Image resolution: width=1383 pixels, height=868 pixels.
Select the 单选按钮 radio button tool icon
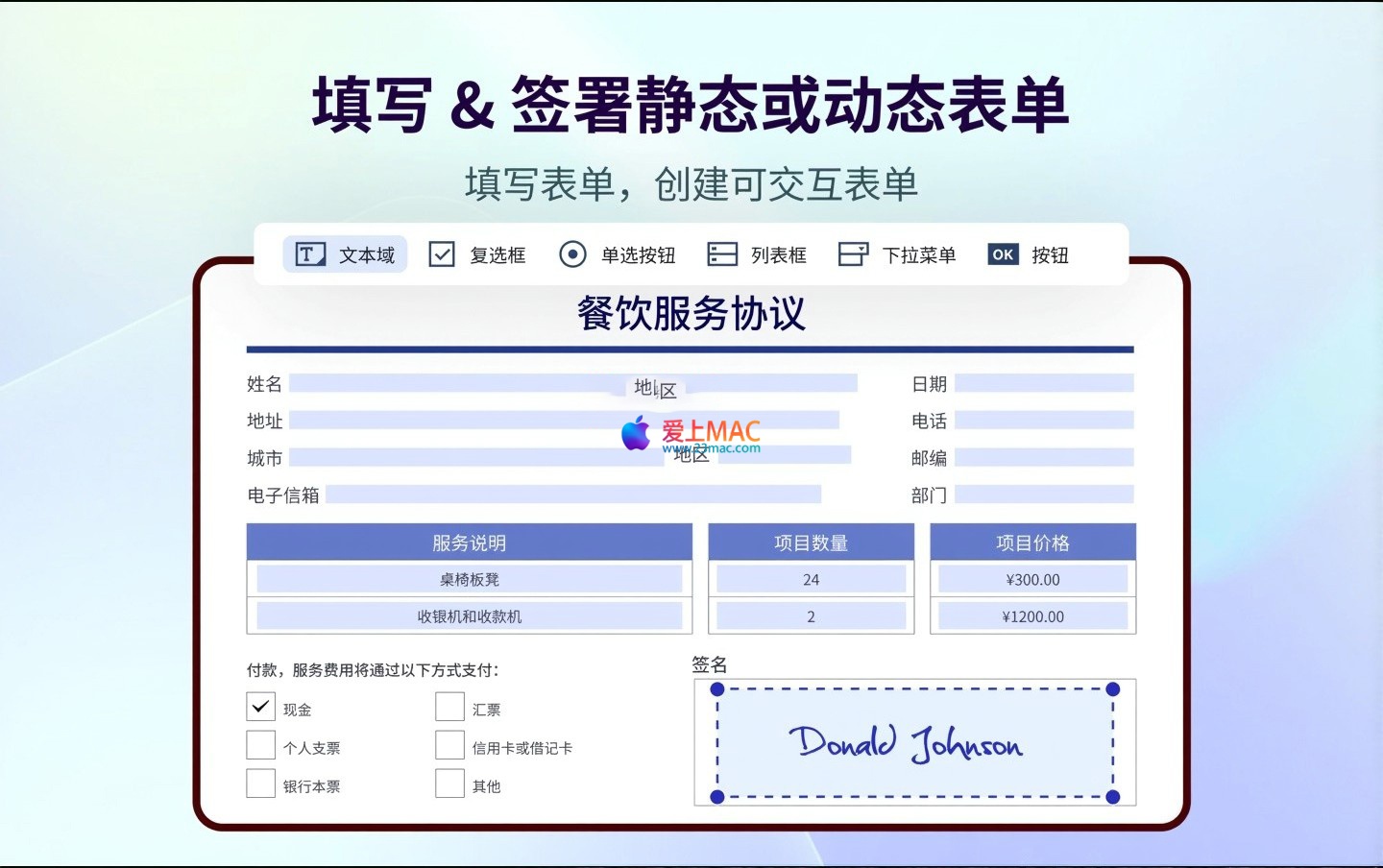(x=572, y=254)
